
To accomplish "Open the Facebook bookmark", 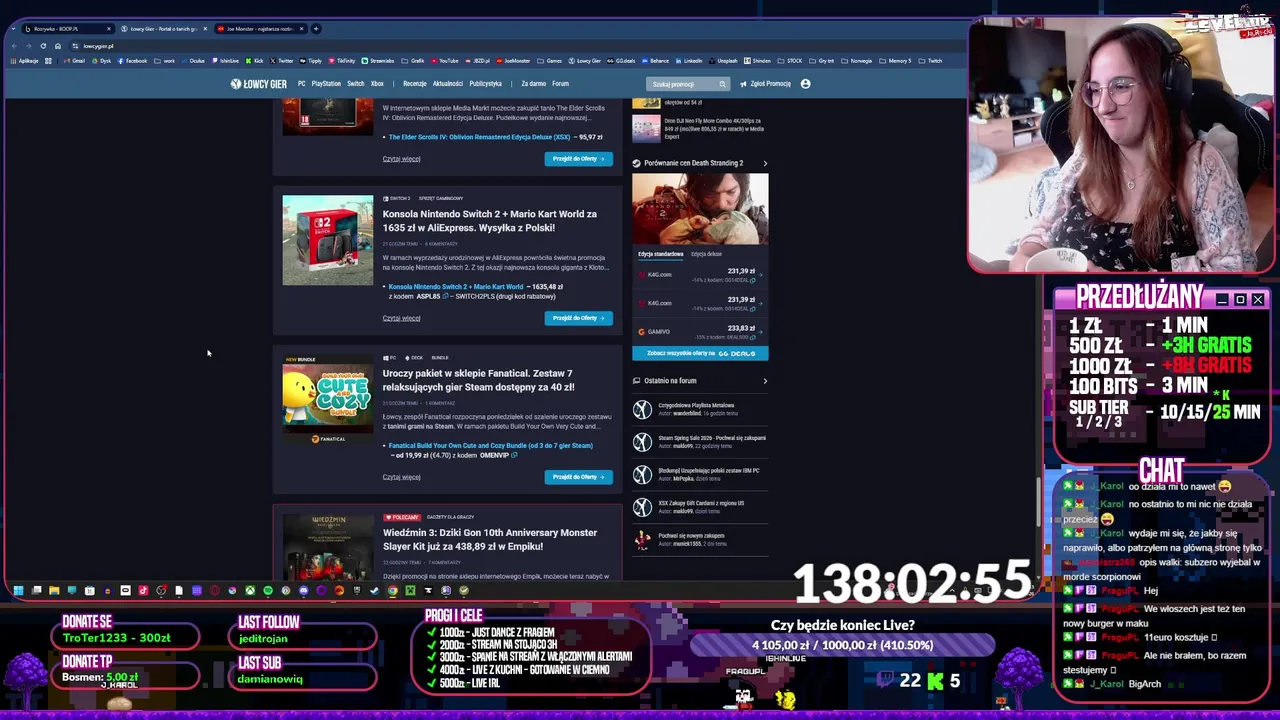I will coord(132,61).
